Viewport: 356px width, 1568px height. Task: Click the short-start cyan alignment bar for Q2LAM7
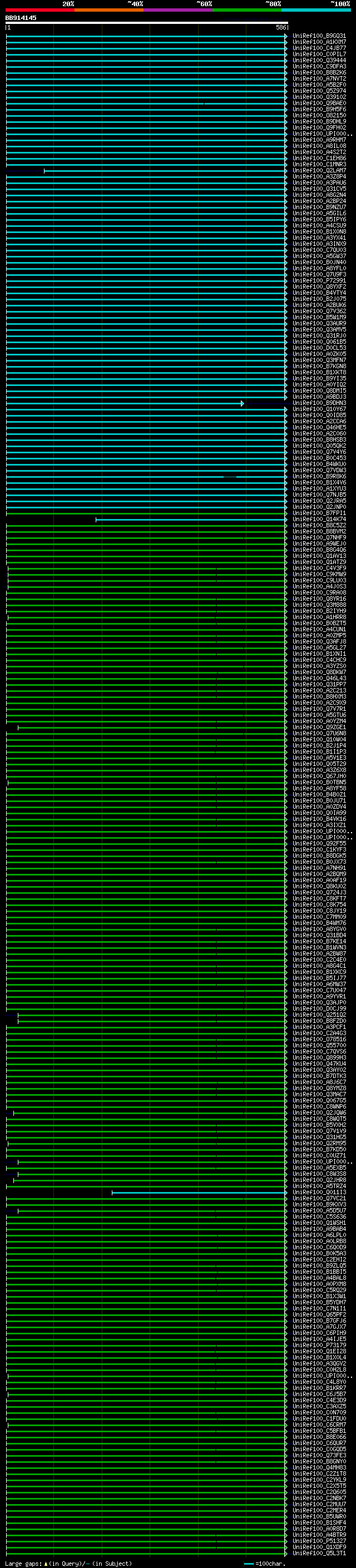click(165, 171)
